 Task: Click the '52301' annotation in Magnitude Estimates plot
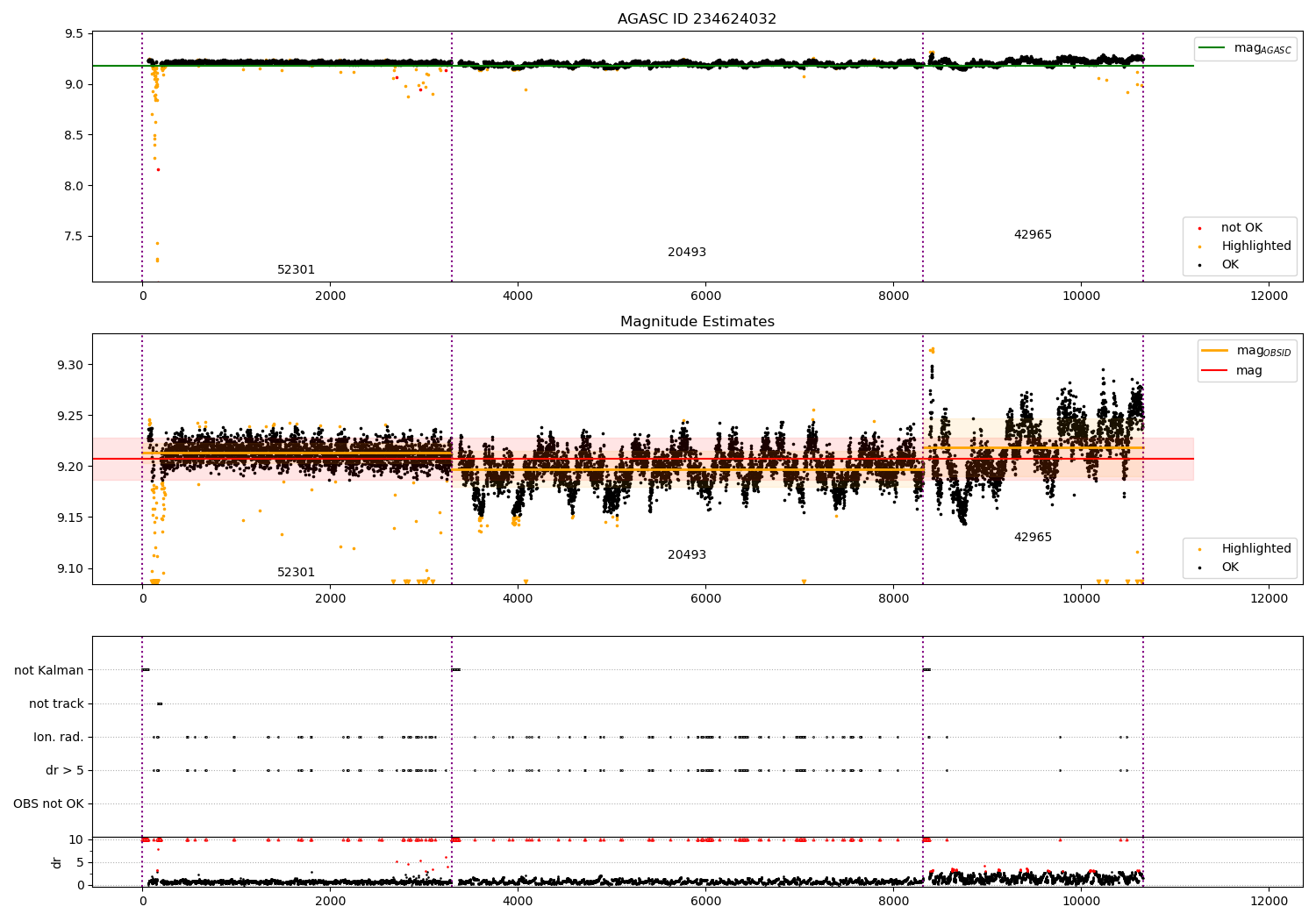[x=296, y=573]
